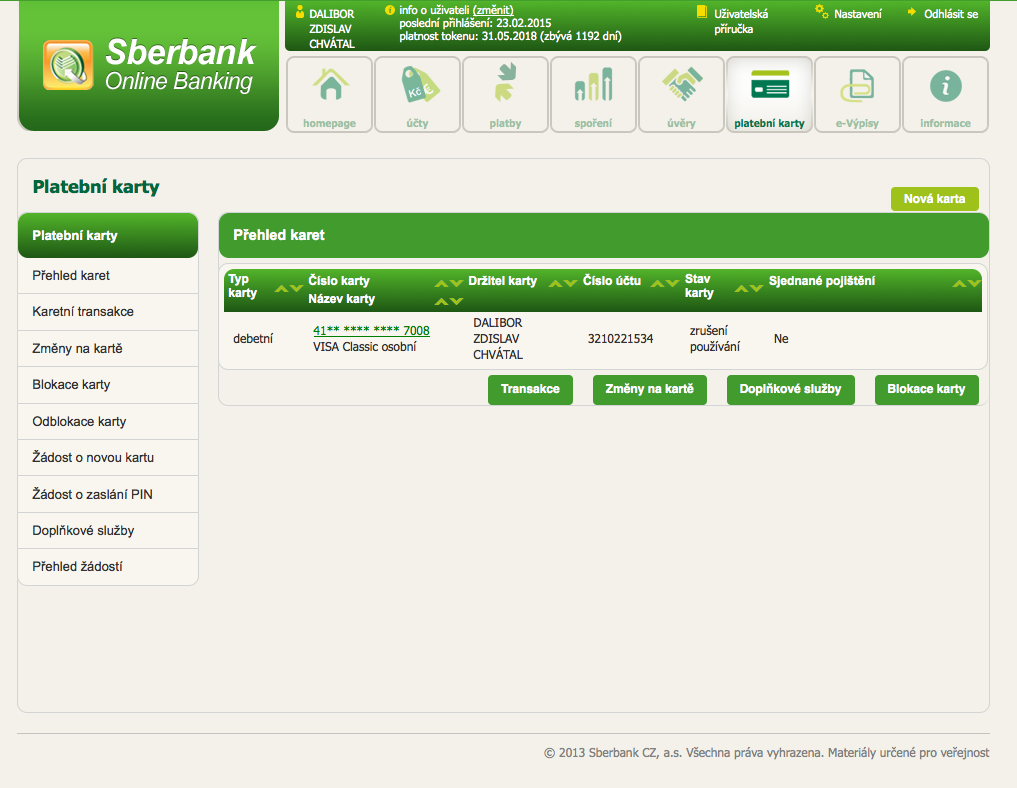
Task: Open Změny na kartě sidebar item
Action: tap(108, 349)
